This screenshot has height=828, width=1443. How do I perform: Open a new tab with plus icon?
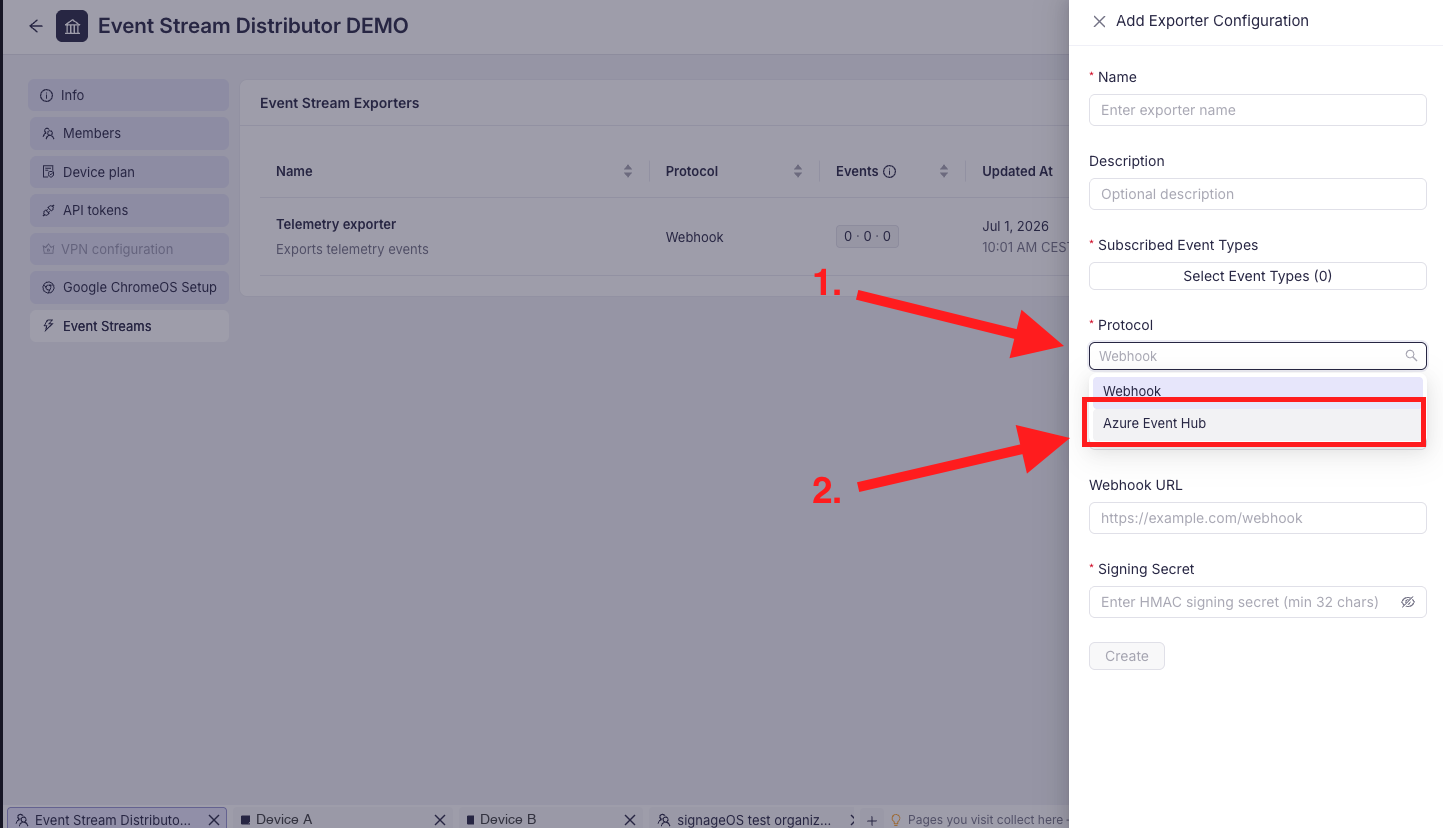click(872, 819)
